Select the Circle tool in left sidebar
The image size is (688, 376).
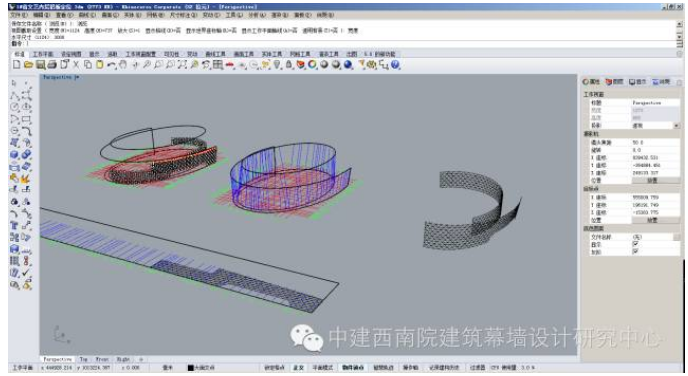point(14,107)
